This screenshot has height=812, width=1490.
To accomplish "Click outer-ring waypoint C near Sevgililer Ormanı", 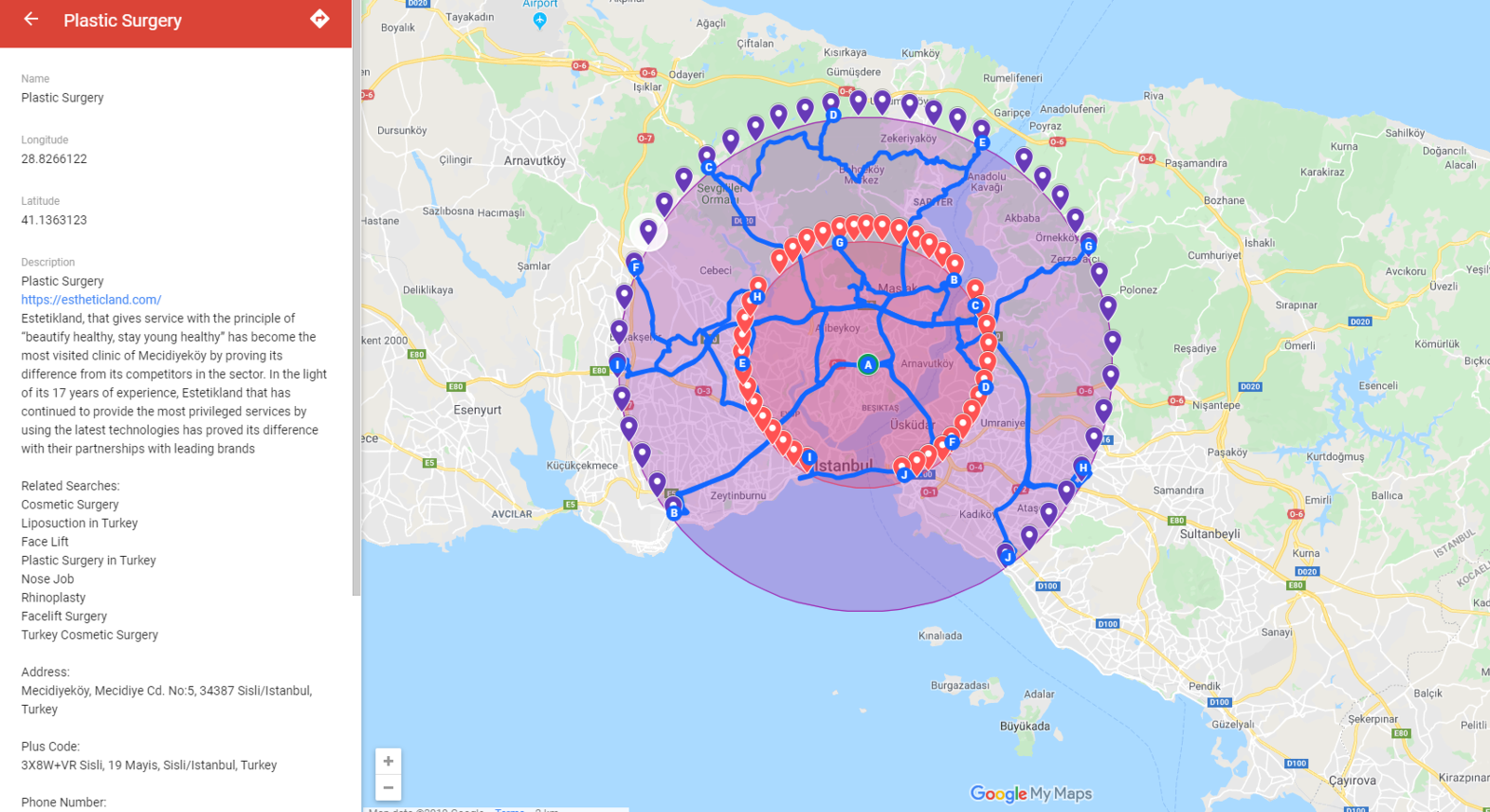I will click(709, 168).
